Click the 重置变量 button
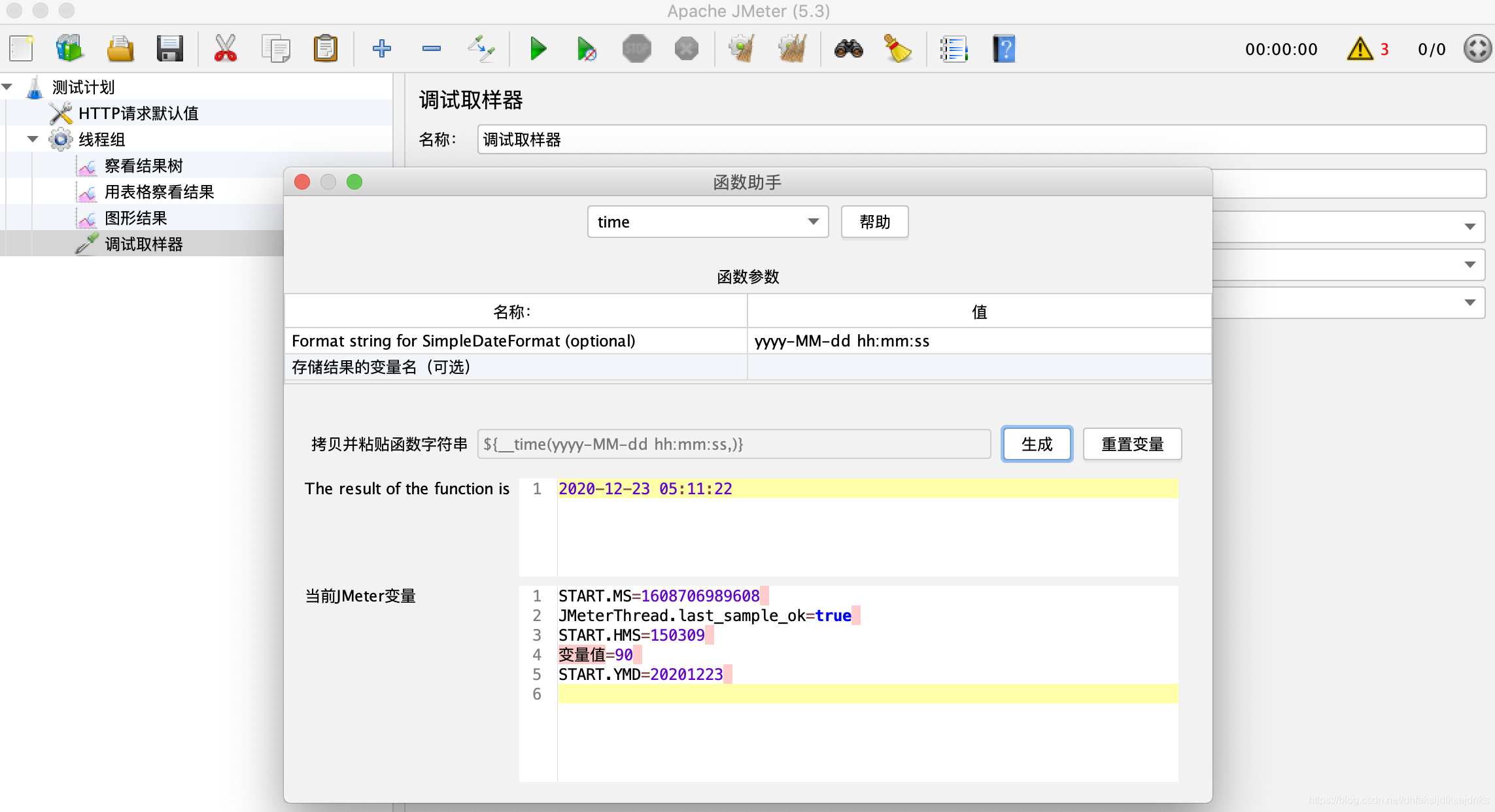Screen dimensions: 1495x812 pos(1132,445)
